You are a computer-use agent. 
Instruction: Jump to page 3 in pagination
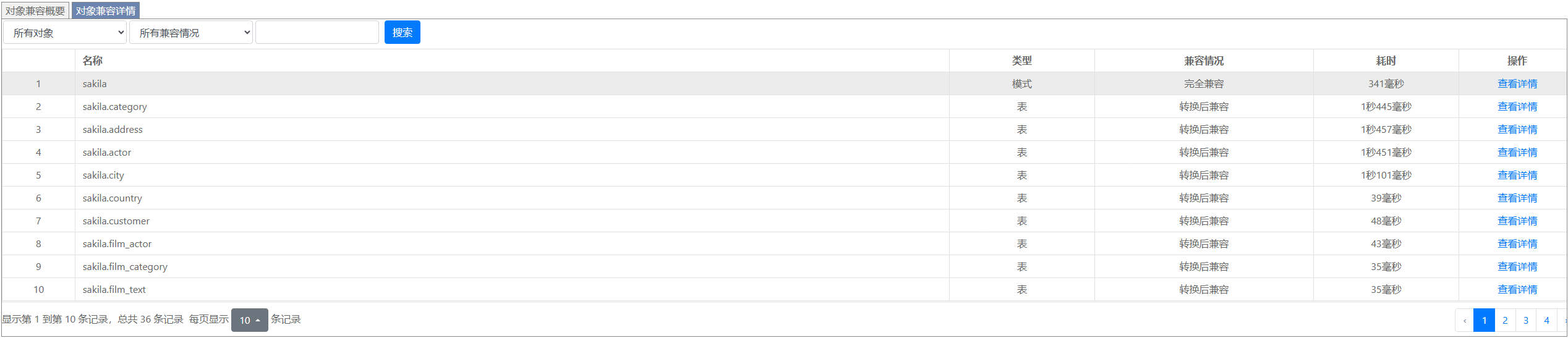pyautogui.click(x=1526, y=320)
